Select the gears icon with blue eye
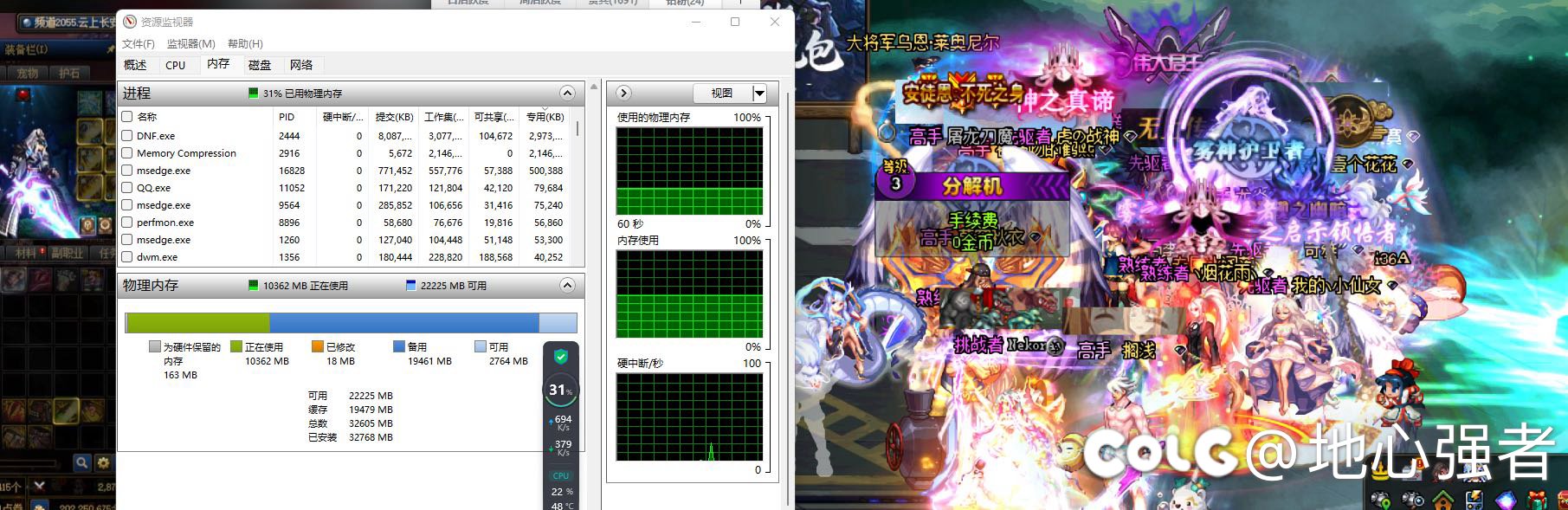 point(1411,500)
